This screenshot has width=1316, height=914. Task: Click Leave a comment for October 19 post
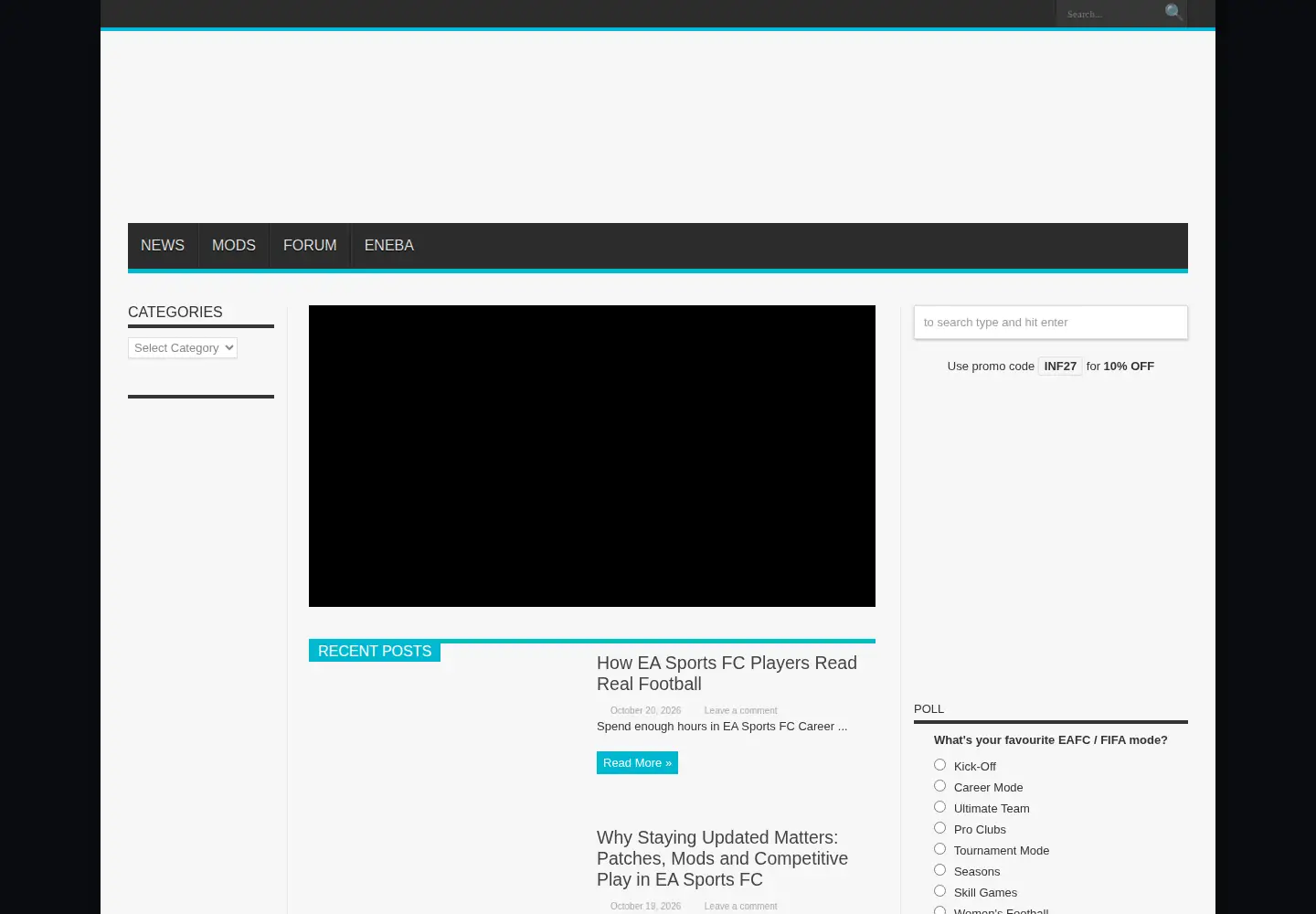point(740,906)
